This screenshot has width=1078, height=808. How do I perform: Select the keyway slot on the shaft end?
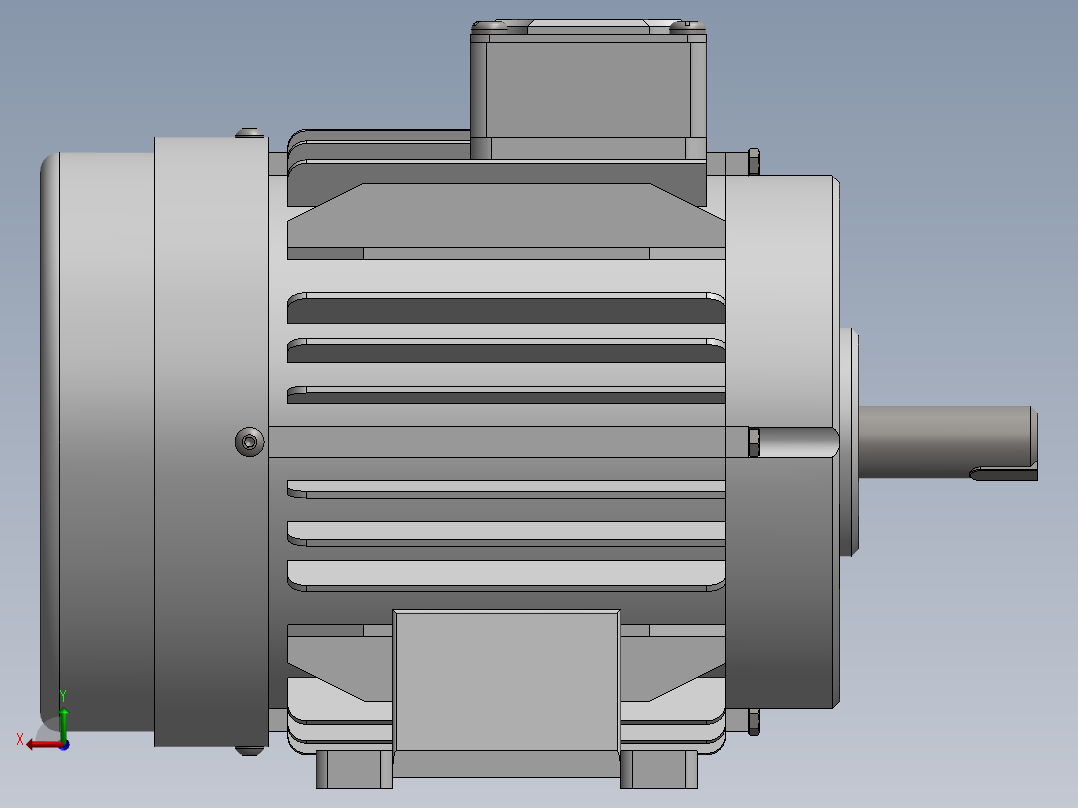click(x=1003, y=474)
